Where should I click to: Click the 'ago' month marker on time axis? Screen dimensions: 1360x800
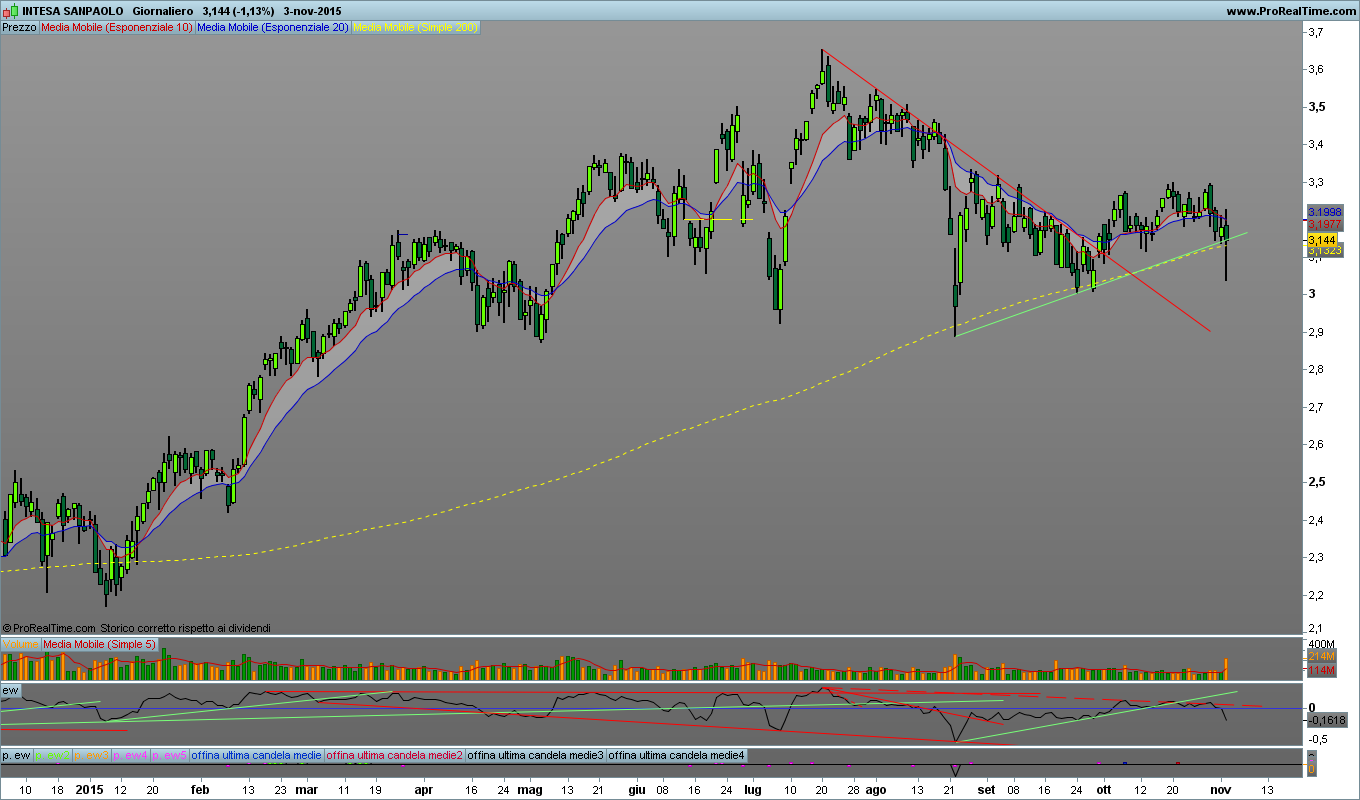pyautogui.click(x=876, y=789)
